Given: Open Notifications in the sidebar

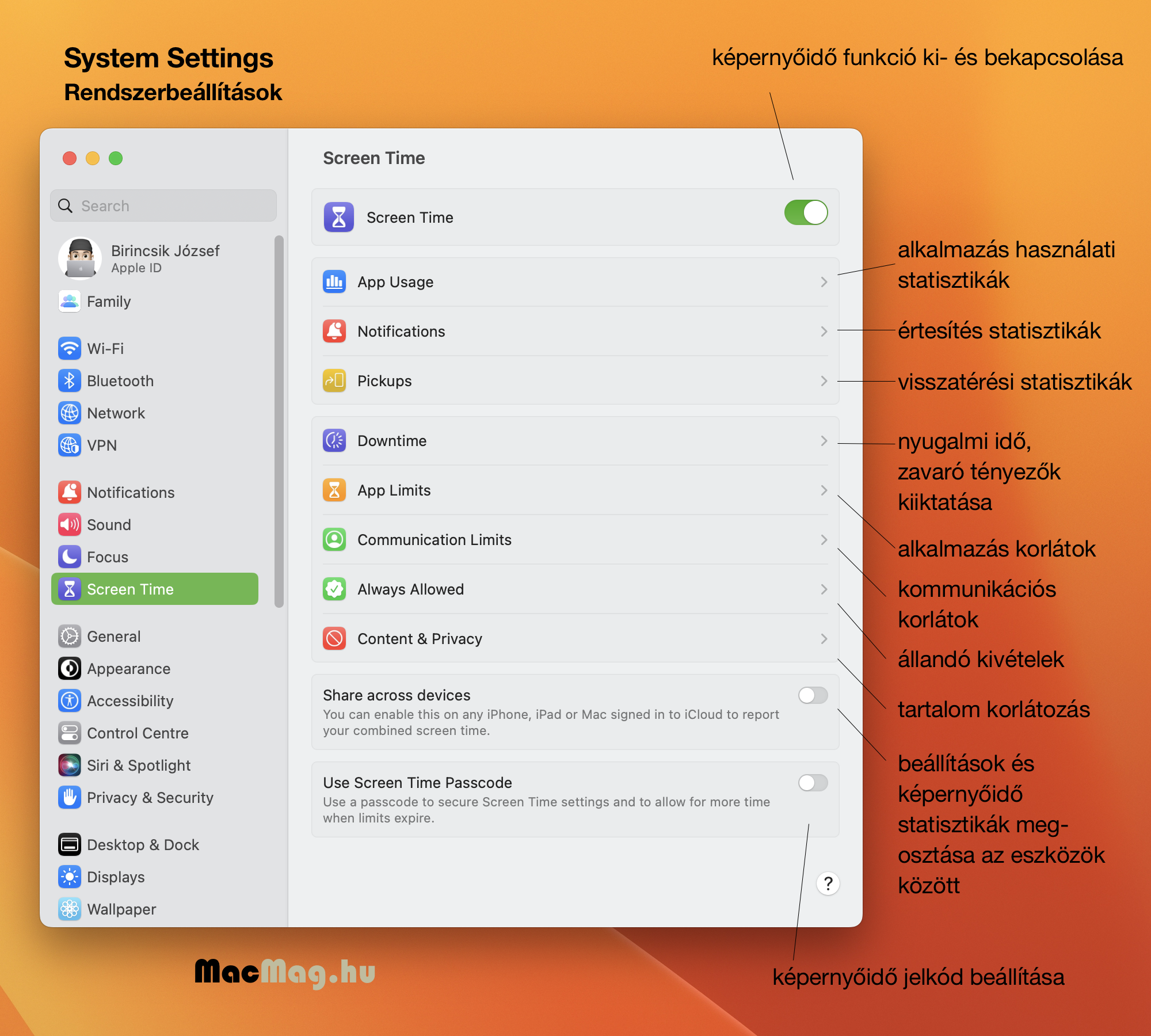Looking at the screenshot, I should pyautogui.click(x=155, y=493).
